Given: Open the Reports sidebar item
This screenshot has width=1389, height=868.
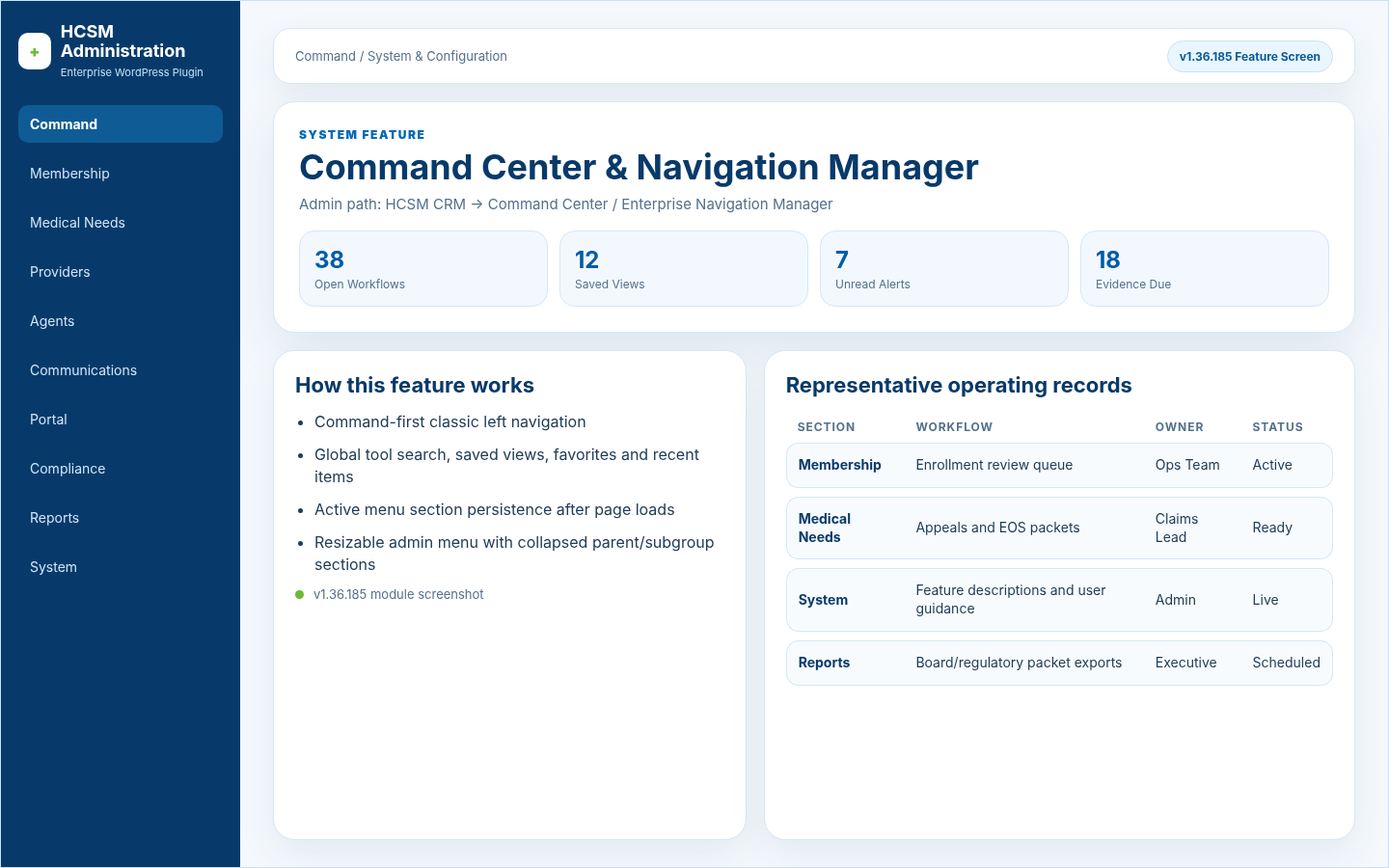Looking at the screenshot, I should tap(121, 518).
